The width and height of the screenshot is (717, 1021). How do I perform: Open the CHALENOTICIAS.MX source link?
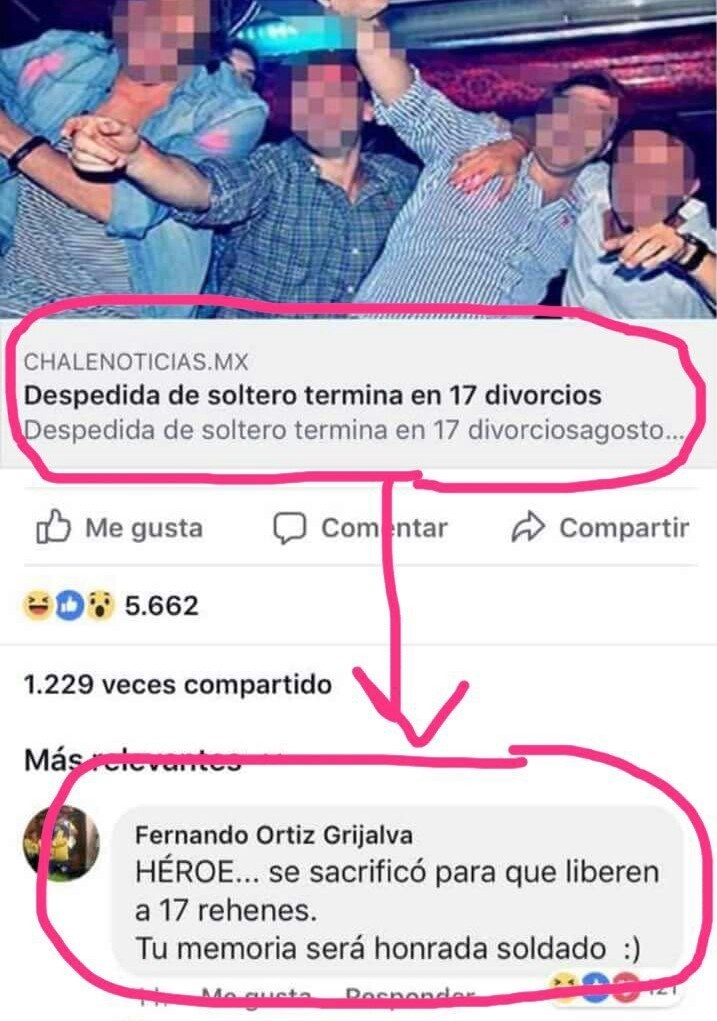point(136,362)
